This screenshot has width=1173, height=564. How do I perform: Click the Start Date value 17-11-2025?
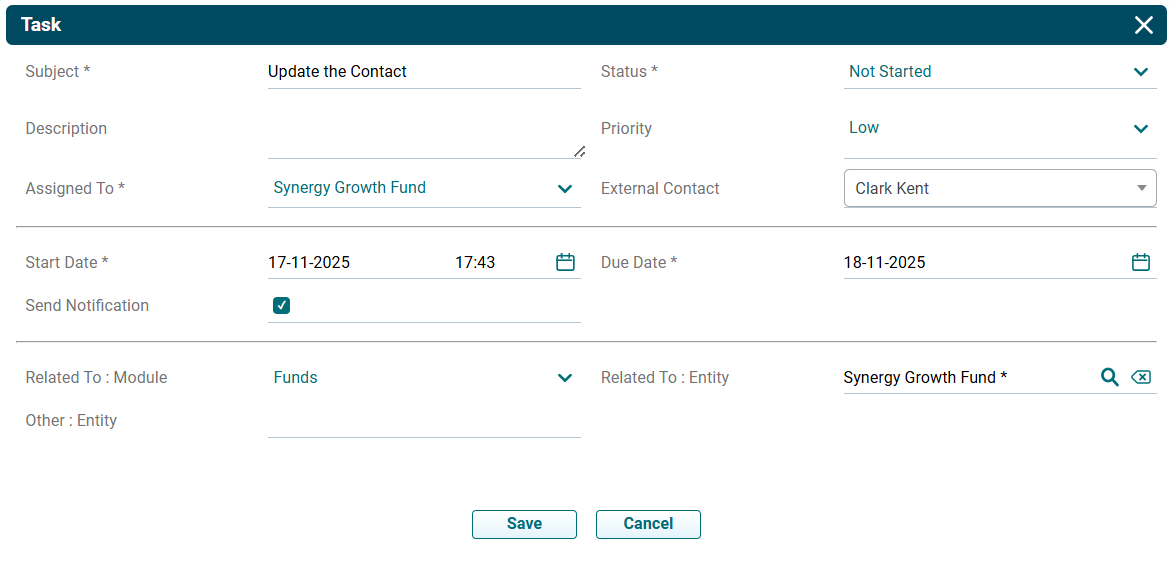coord(310,263)
